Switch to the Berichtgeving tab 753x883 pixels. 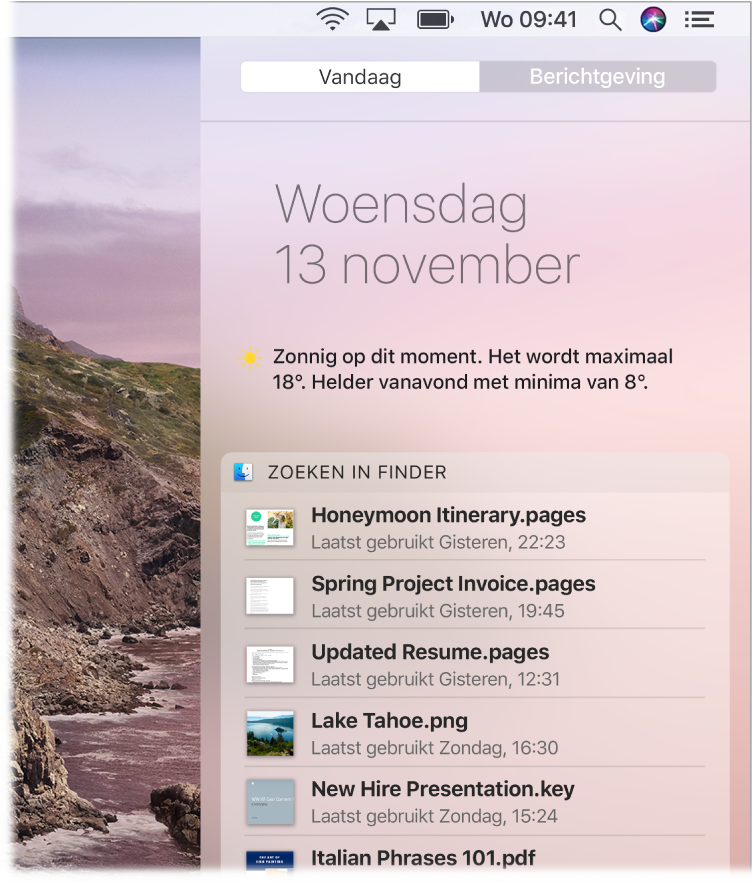(x=598, y=77)
